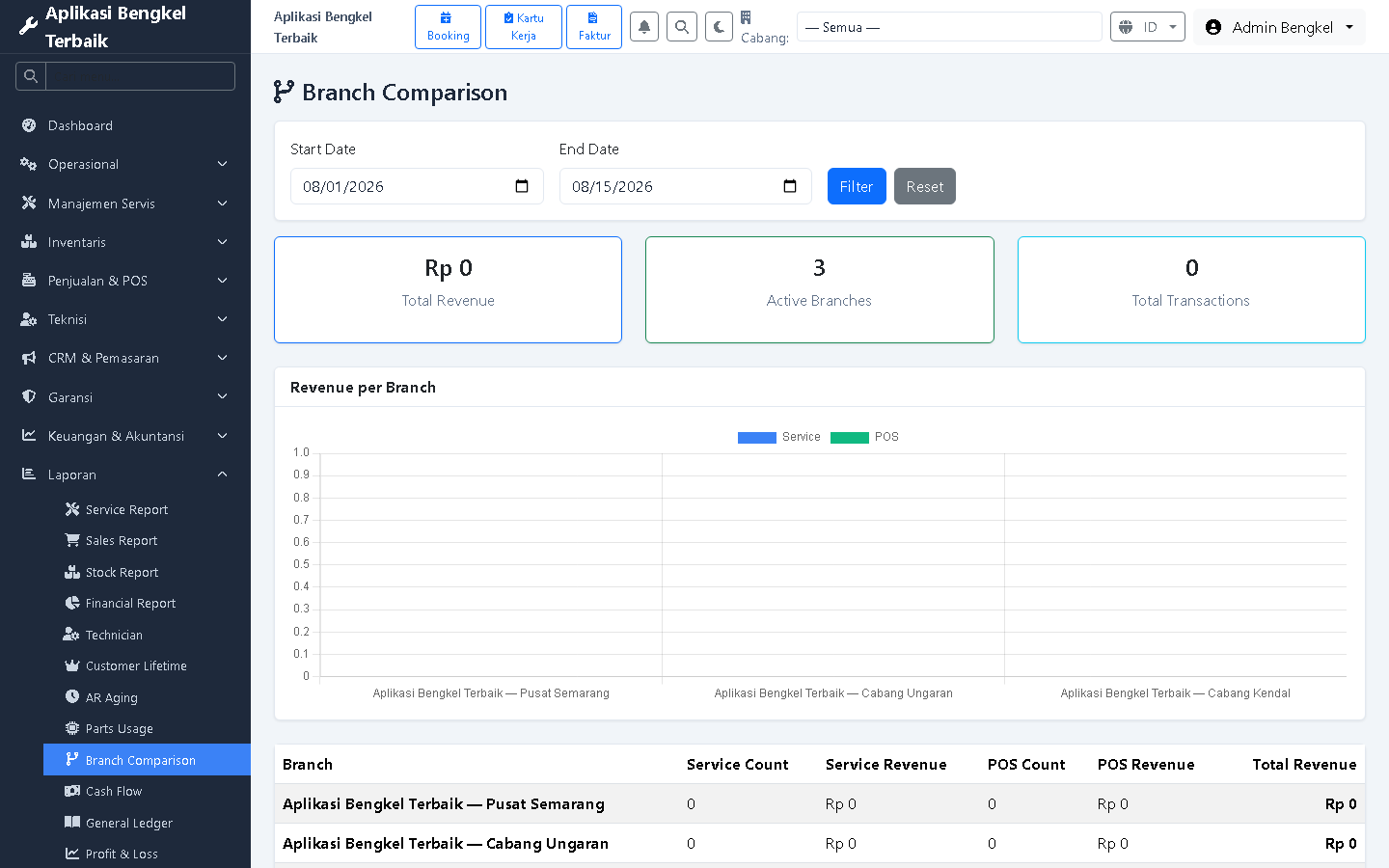Viewport: 1389px width, 868px height.
Task: Click the Stock Report boxes icon
Action: point(72,572)
